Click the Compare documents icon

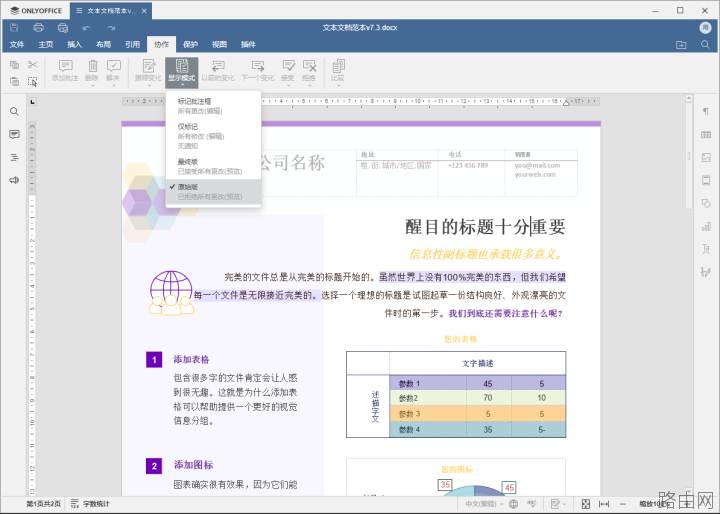[338, 71]
